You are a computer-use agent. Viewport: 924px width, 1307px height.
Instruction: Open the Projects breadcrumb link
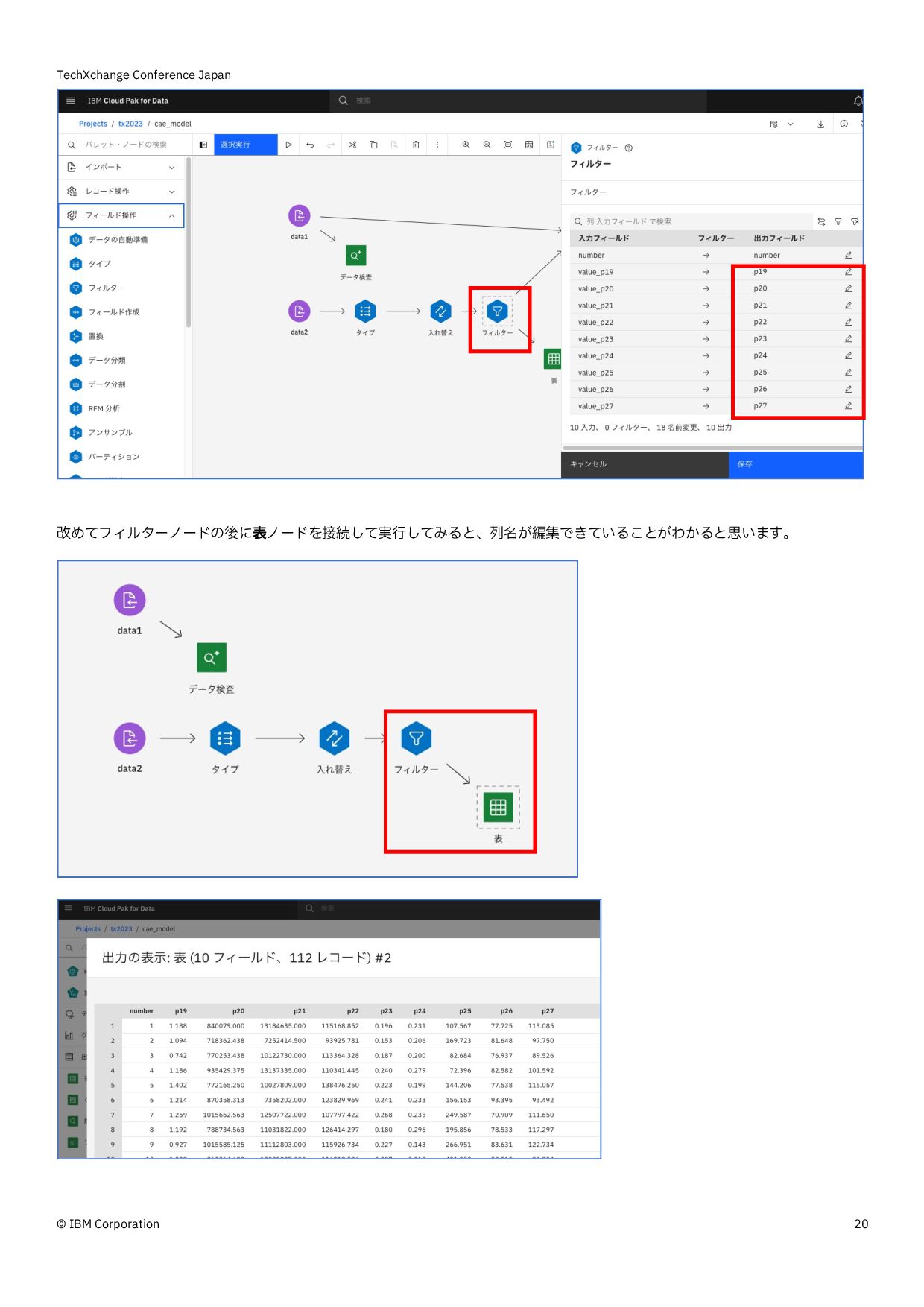pos(93,124)
